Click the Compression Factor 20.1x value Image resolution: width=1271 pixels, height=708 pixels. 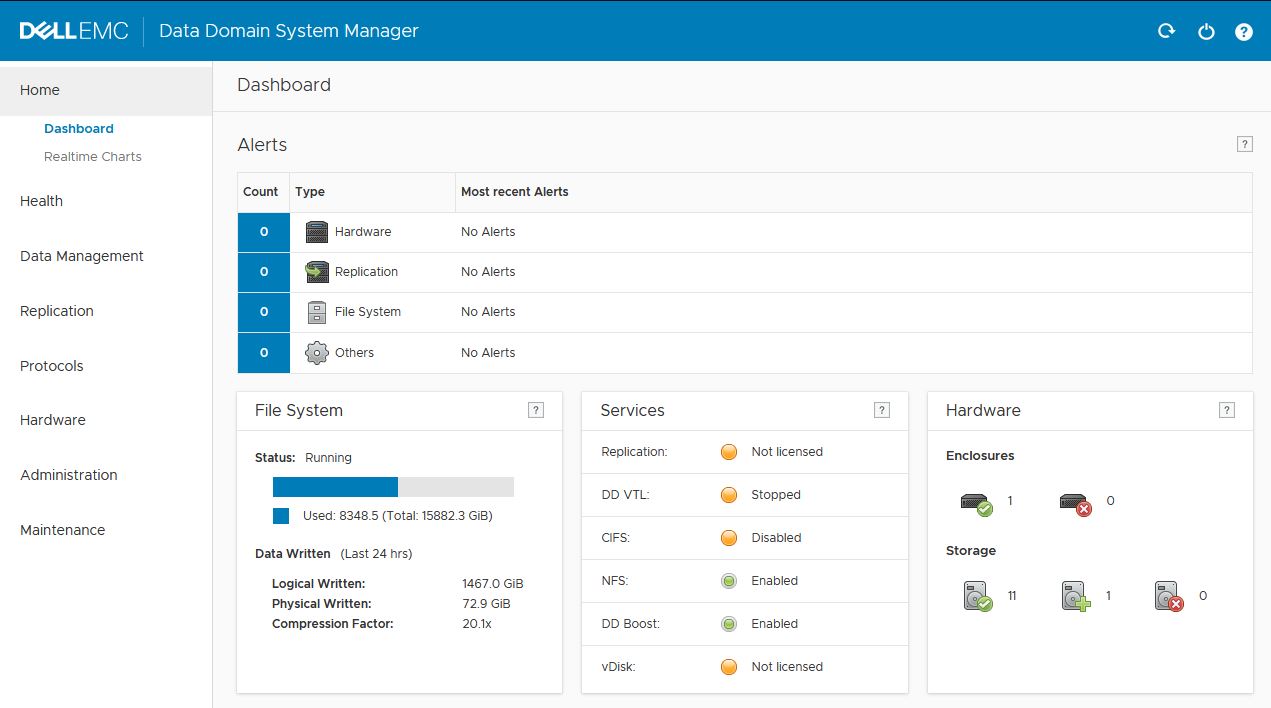click(477, 624)
